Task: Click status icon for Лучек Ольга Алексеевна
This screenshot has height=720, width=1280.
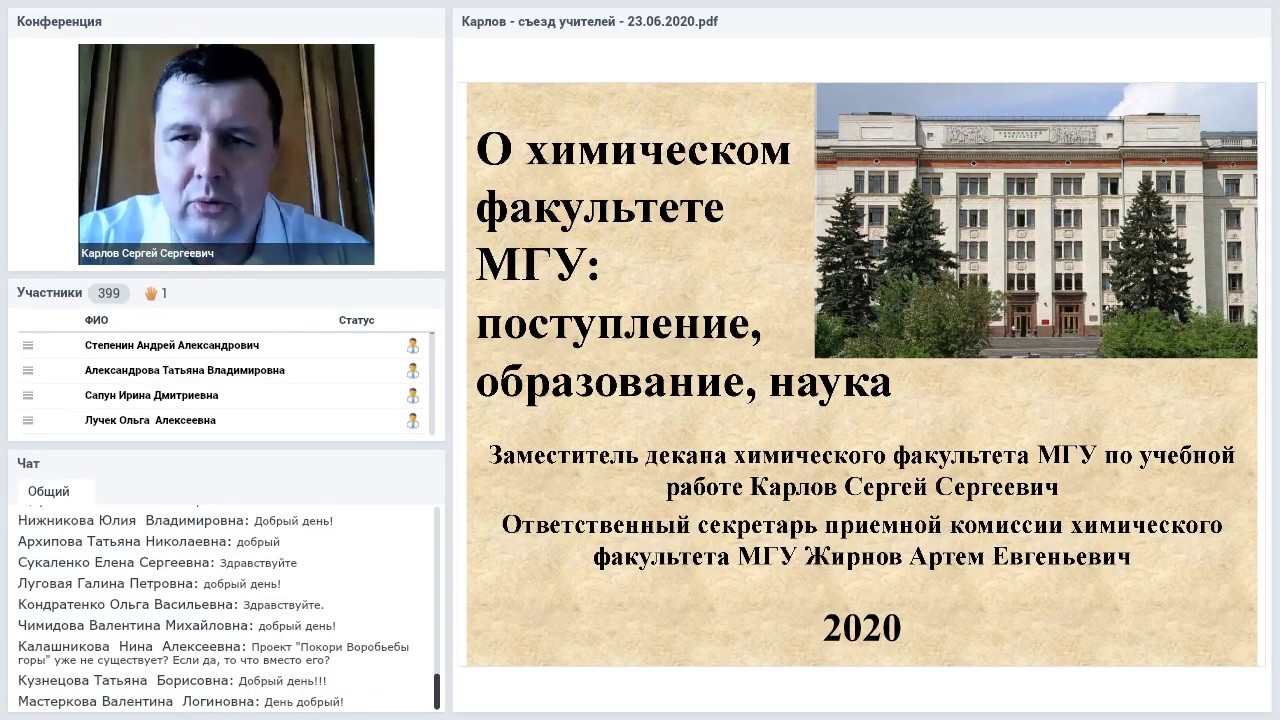Action: (x=412, y=421)
